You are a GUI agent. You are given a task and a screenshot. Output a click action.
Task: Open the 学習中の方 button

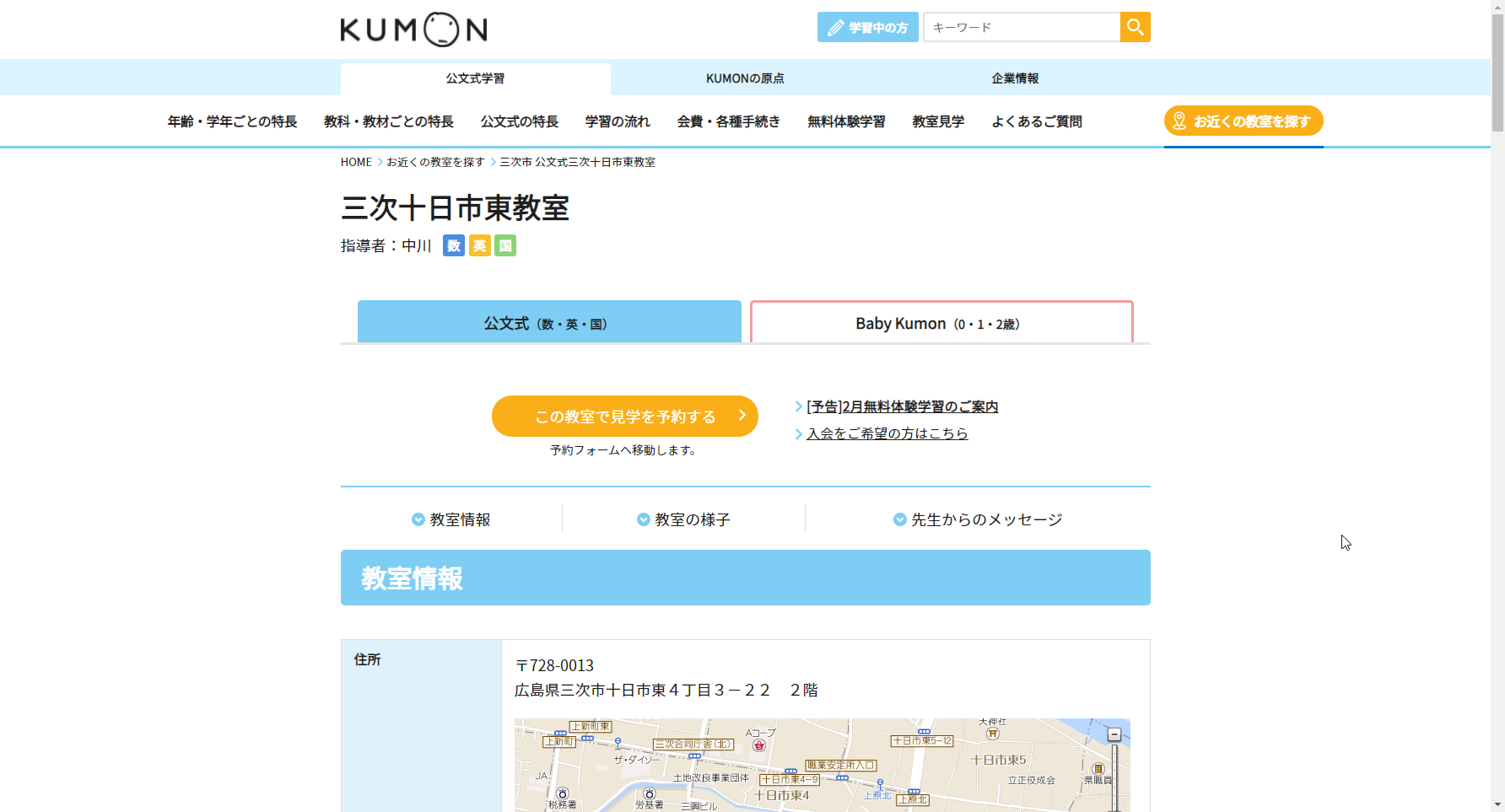pyautogui.click(x=867, y=27)
